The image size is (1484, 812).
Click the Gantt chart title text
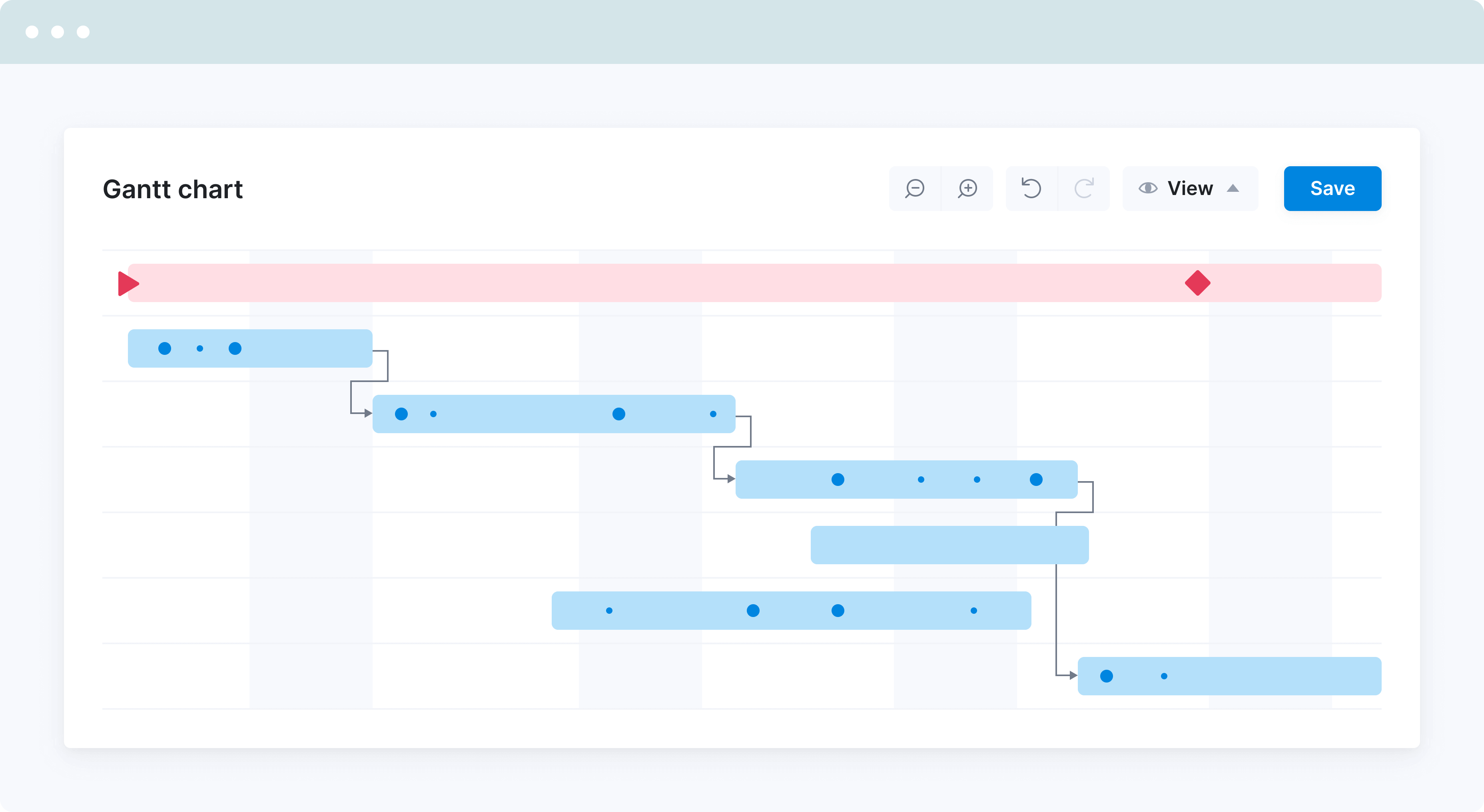(x=174, y=188)
